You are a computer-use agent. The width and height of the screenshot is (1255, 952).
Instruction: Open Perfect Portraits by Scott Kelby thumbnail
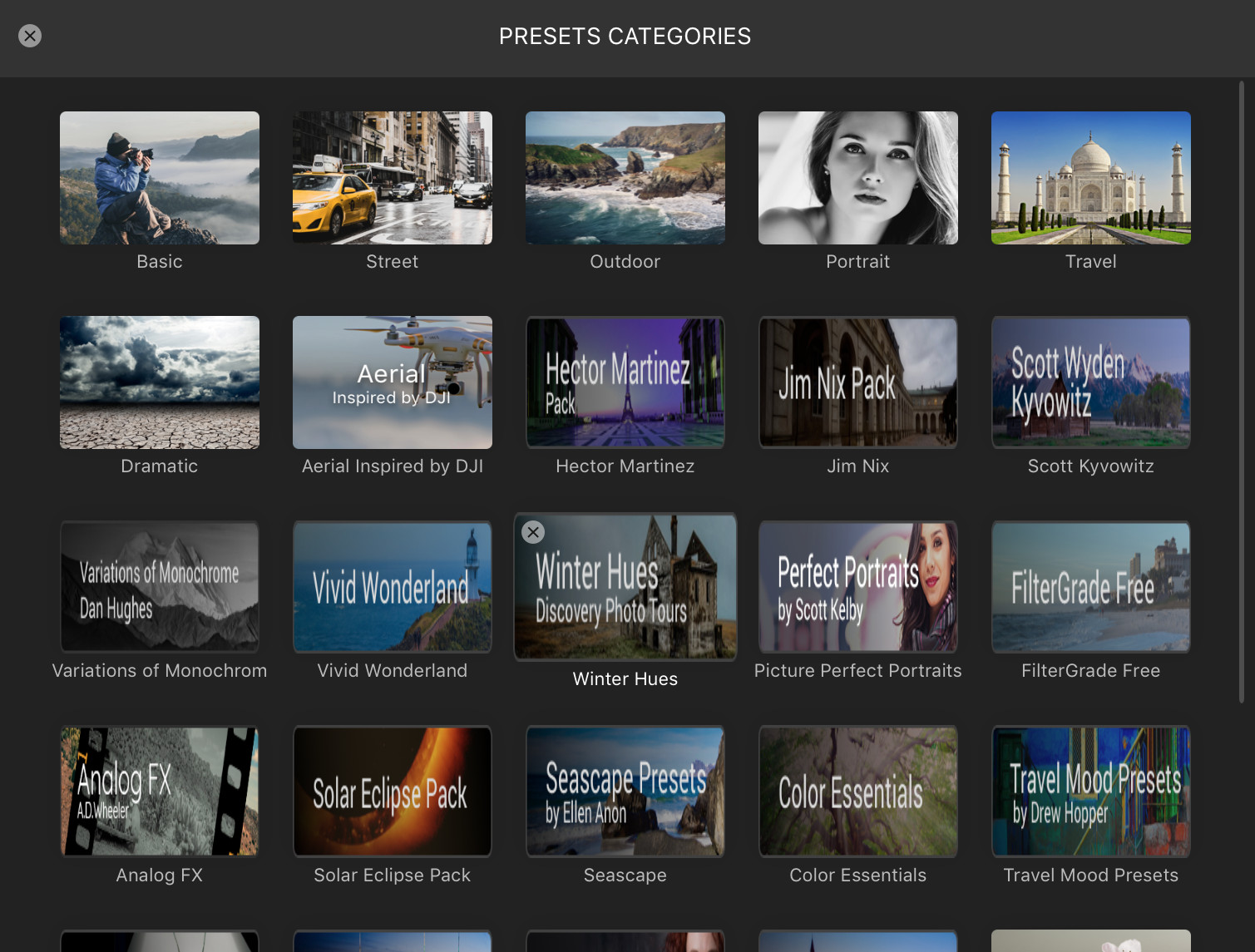[x=858, y=587]
